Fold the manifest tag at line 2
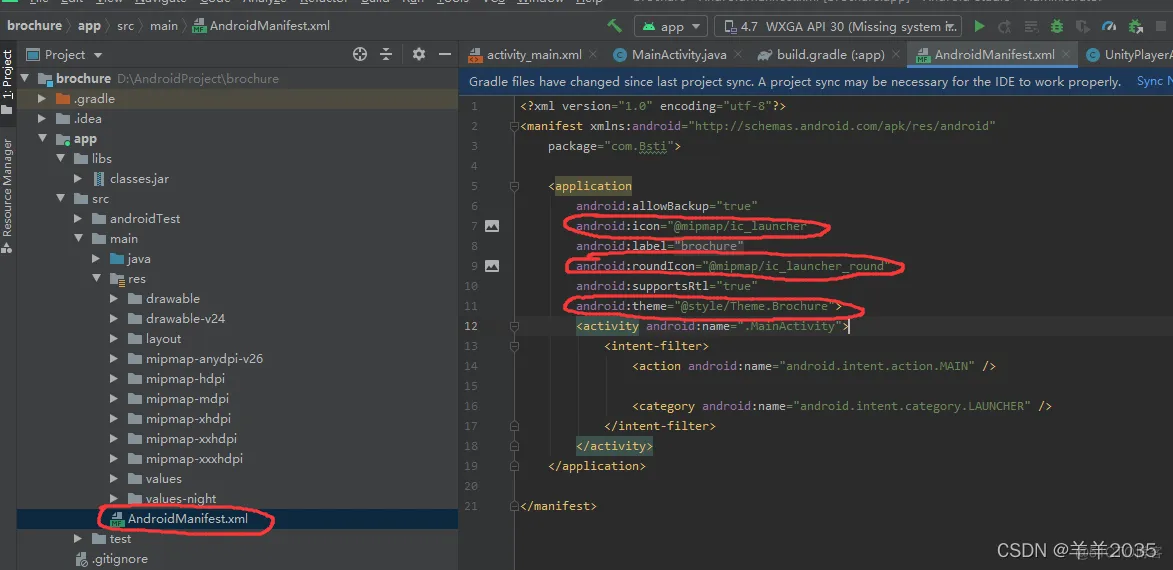This screenshot has height=570, width=1173. (x=514, y=126)
